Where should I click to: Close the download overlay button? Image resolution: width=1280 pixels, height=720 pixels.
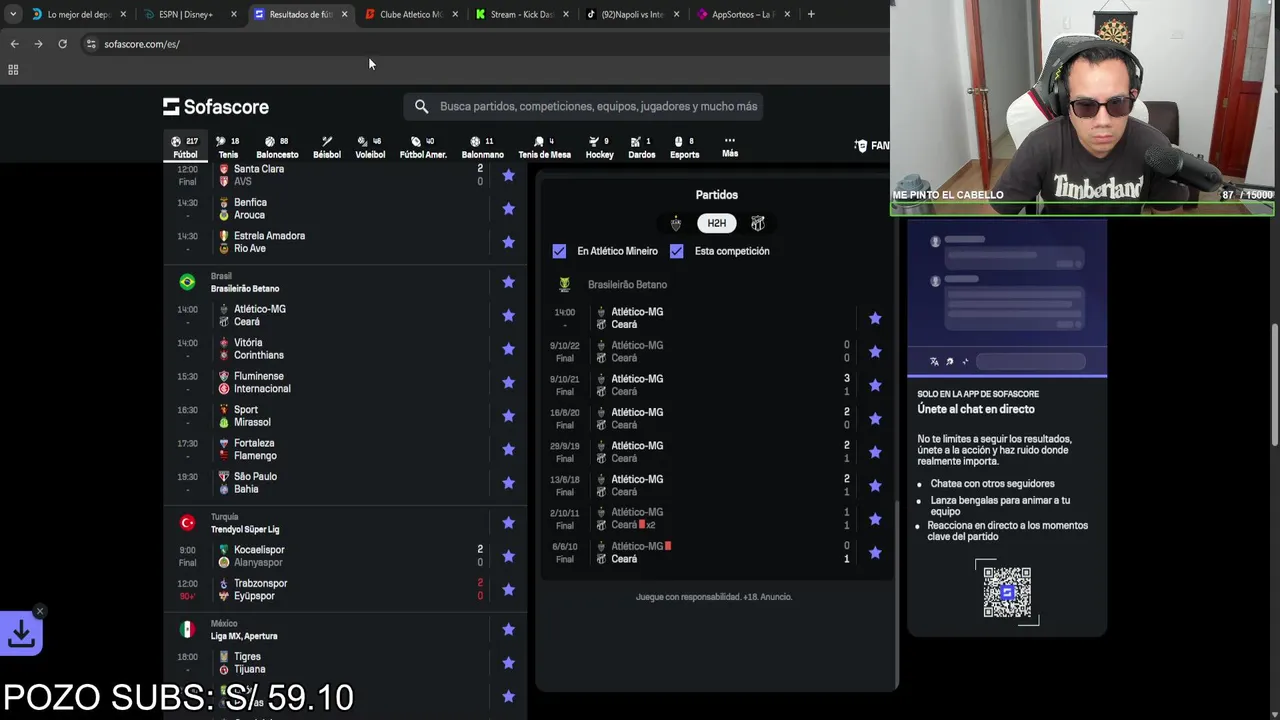pos(39,611)
